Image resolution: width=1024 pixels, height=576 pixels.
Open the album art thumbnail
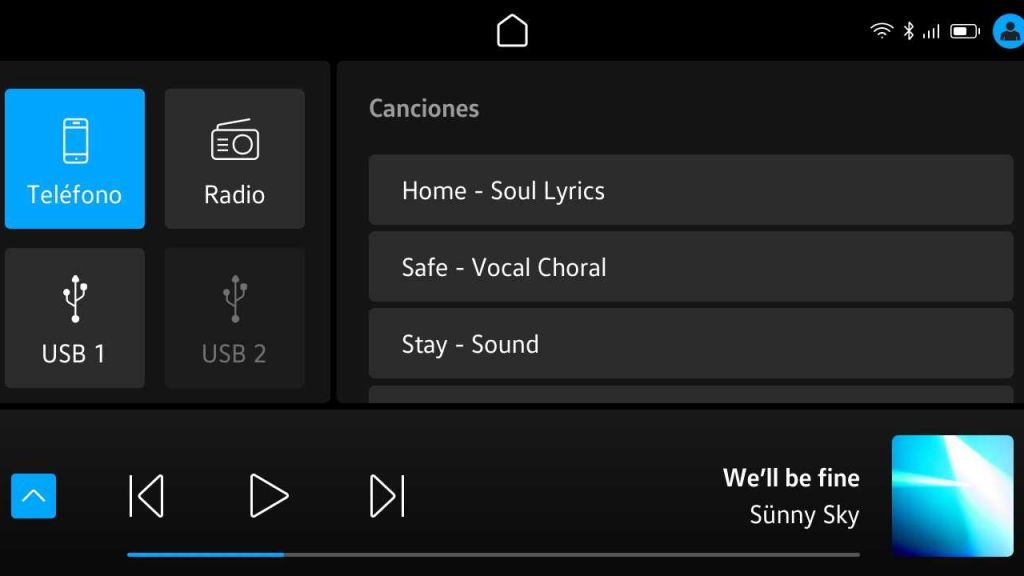click(x=953, y=496)
